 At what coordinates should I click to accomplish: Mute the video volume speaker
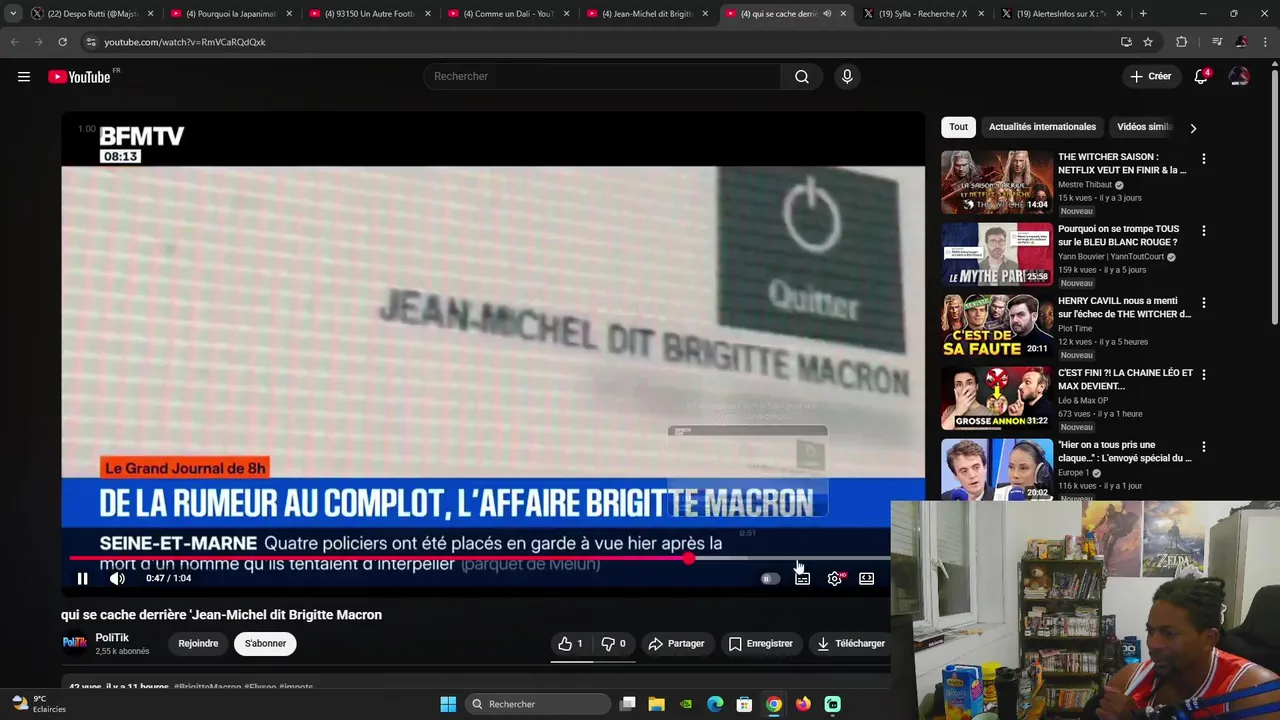[x=117, y=578]
